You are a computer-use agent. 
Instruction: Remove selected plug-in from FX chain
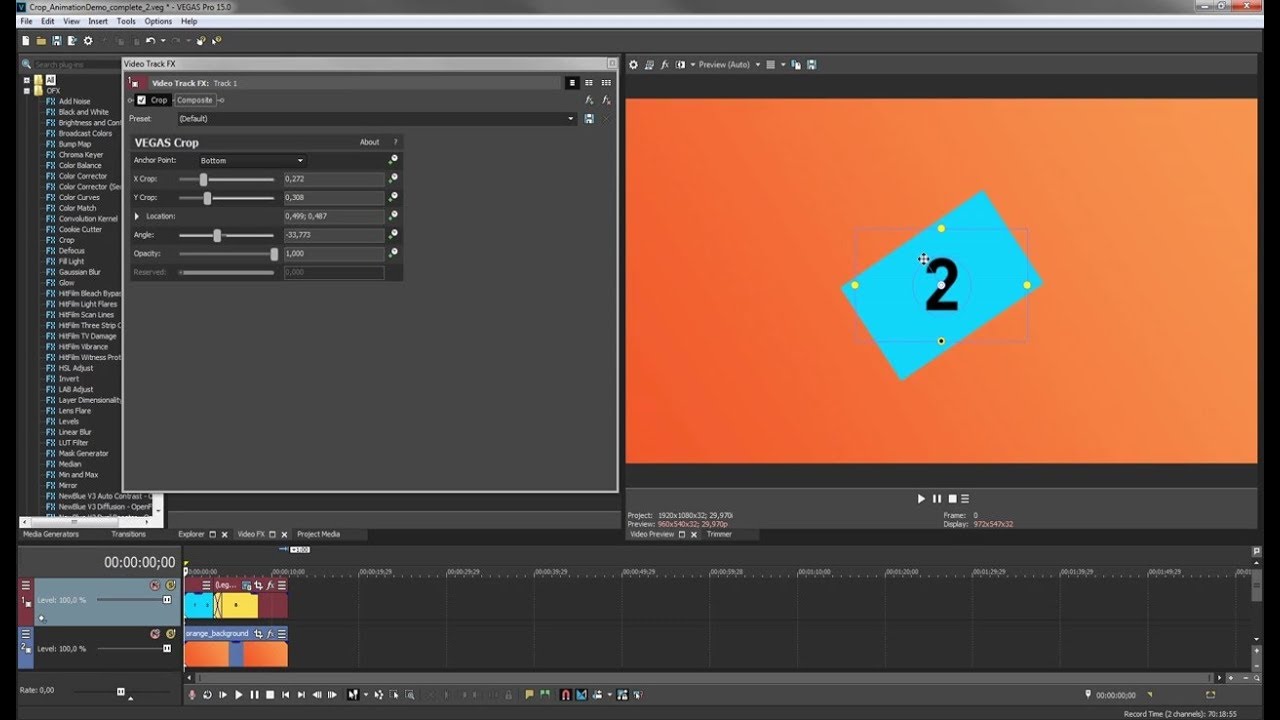coord(605,100)
